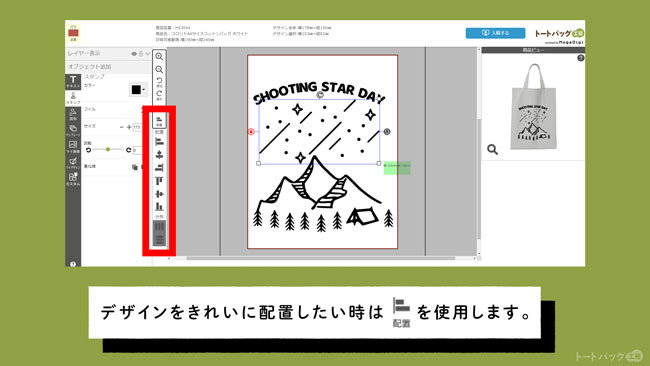Click the green rotation slider knob
Viewport: 650px width, 366px height.
(108, 149)
